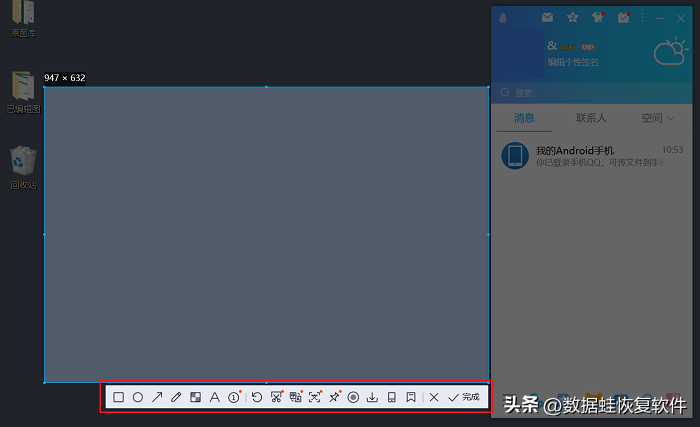Open QQ mailbox envelope icon
Screen dimensions: 700x427
pos(547,17)
